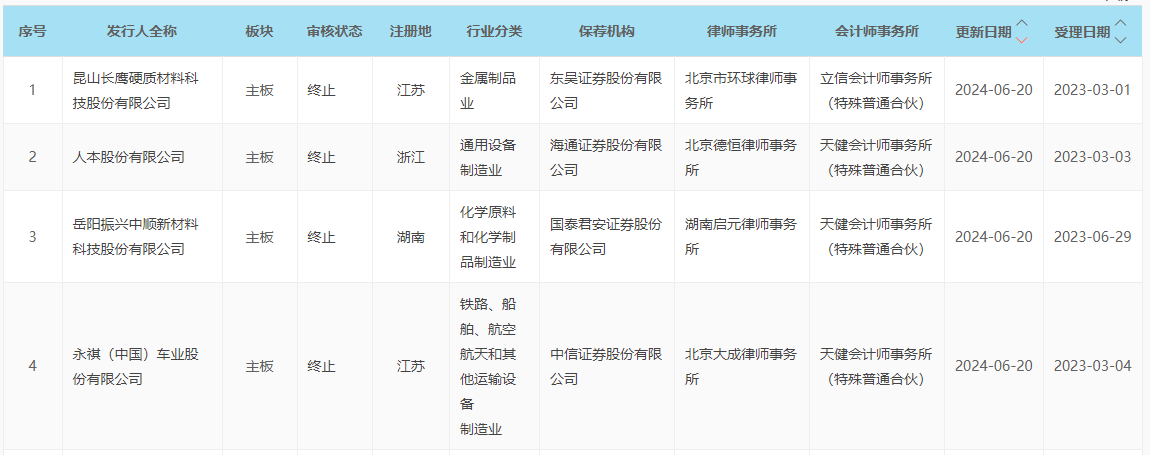Click the 律师事务所 column header
This screenshot has width=1150, height=455.
click(741, 32)
